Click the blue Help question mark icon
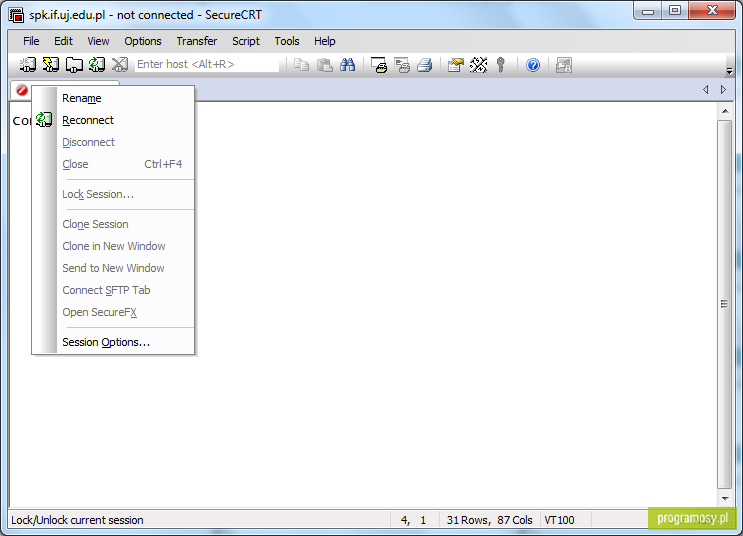This screenshot has height=536, width=743. point(533,64)
